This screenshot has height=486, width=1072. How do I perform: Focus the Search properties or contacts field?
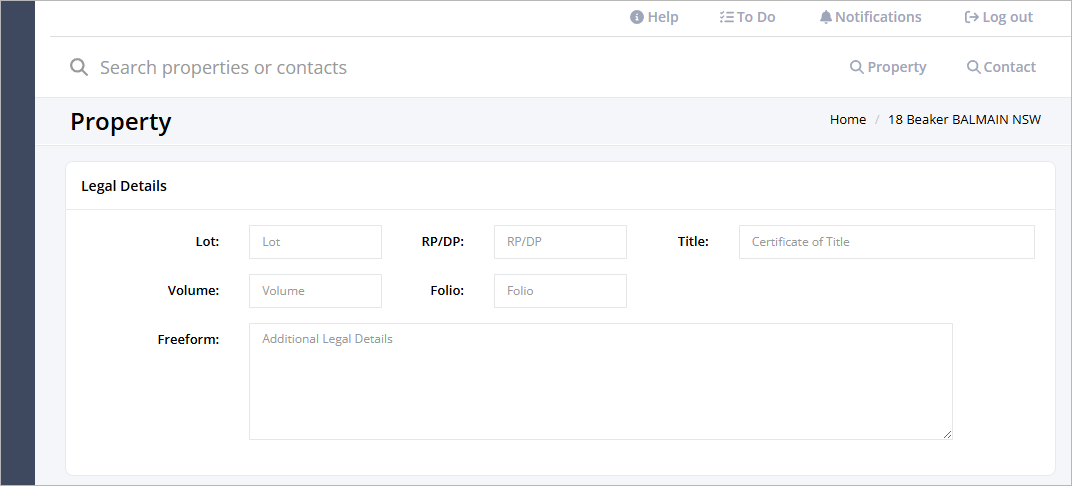tap(224, 68)
